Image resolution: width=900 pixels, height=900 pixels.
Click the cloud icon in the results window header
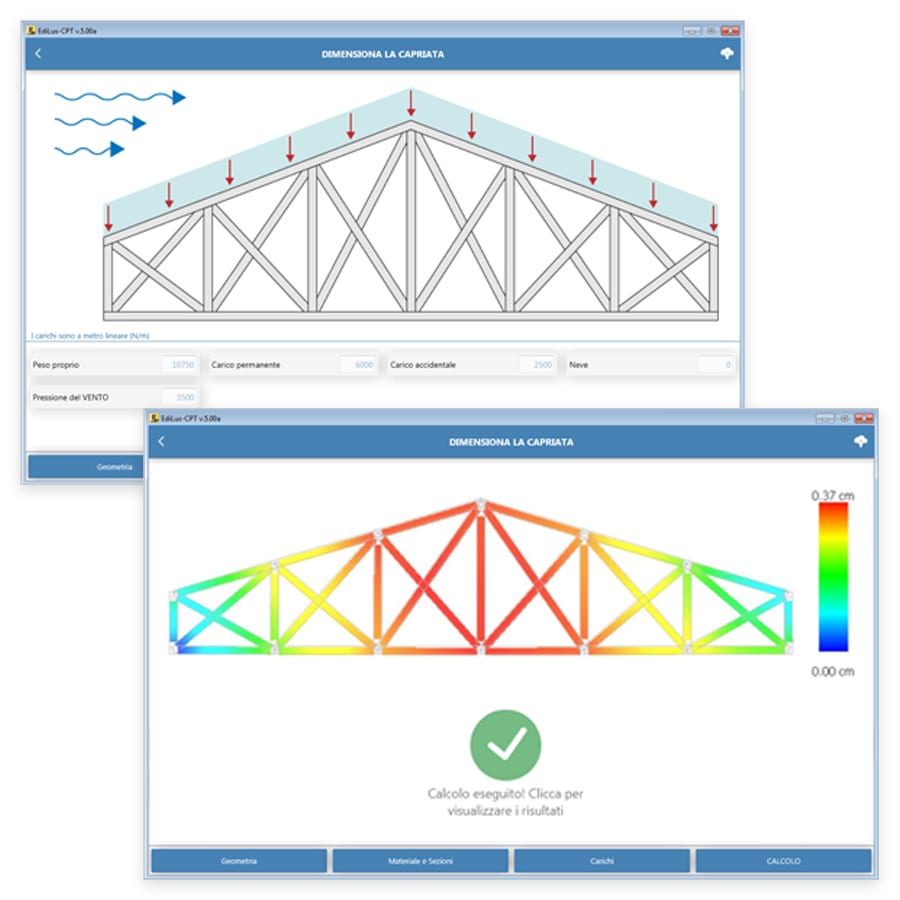click(860, 441)
